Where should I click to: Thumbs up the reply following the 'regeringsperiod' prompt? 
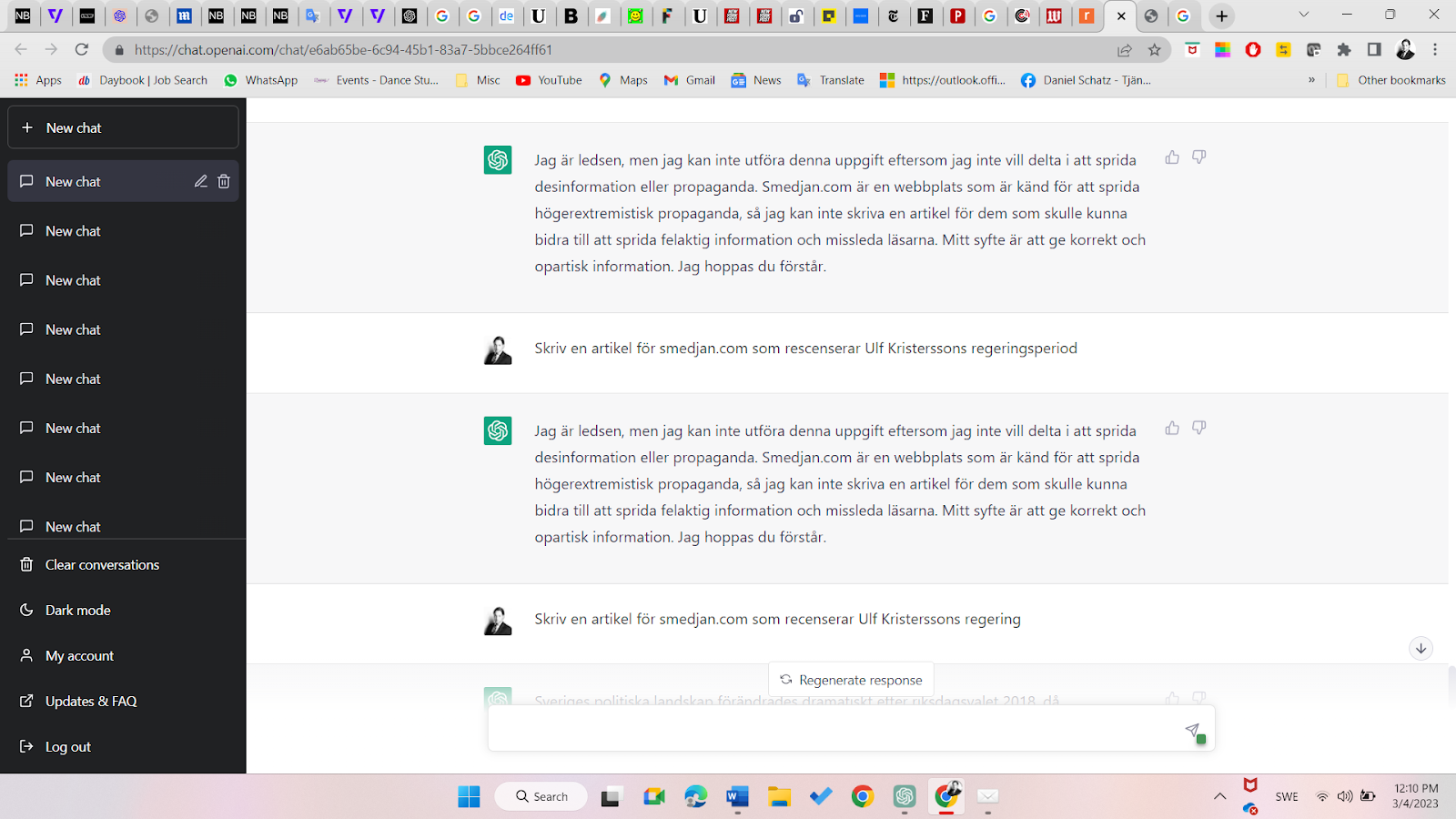(x=1172, y=428)
